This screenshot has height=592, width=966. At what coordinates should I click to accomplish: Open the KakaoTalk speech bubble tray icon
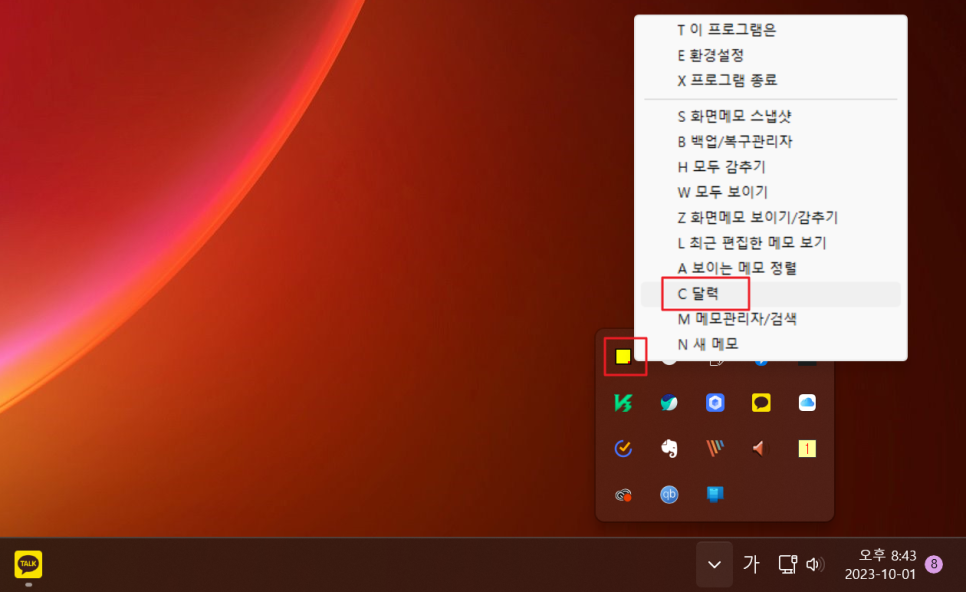761,403
